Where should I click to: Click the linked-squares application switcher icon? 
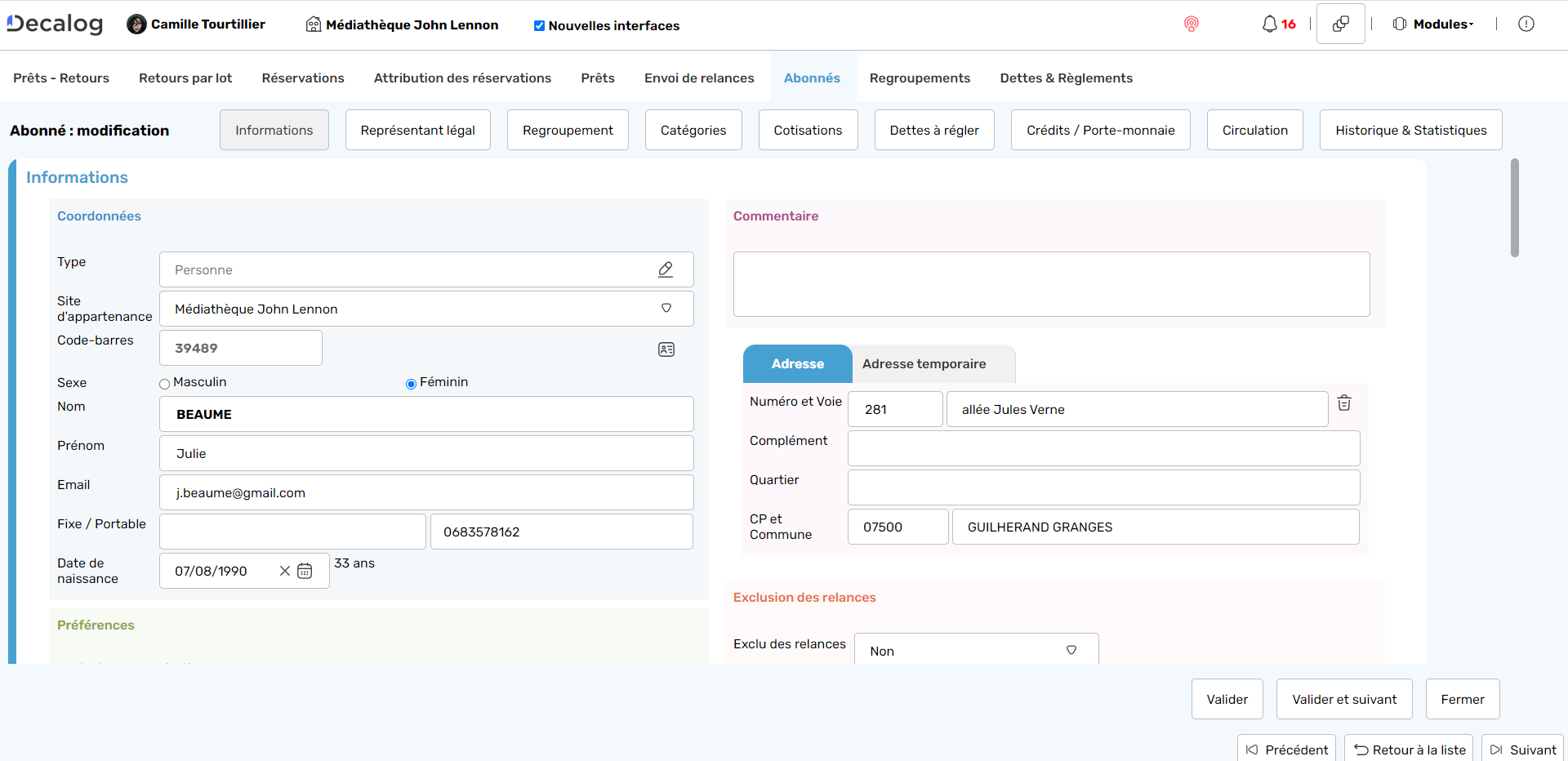click(1340, 23)
